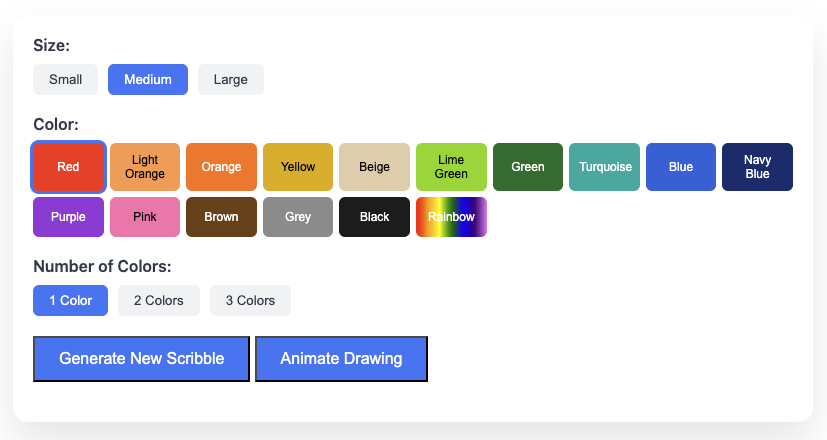Viewport: 827px width, 440px height.
Task: Pick the Purple color swatch
Action: [x=68, y=217]
